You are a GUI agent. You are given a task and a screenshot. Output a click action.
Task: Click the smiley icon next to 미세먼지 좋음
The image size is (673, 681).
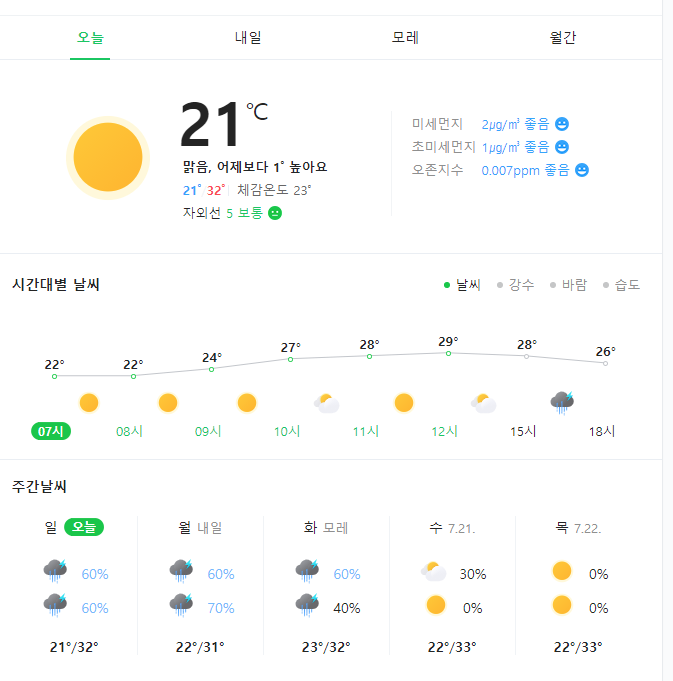pos(562,124)
